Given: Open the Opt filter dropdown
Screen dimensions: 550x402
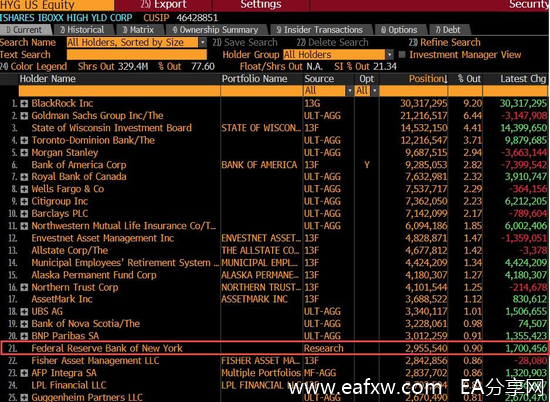Looking at the screenshot, I should (x=375, y=91).
